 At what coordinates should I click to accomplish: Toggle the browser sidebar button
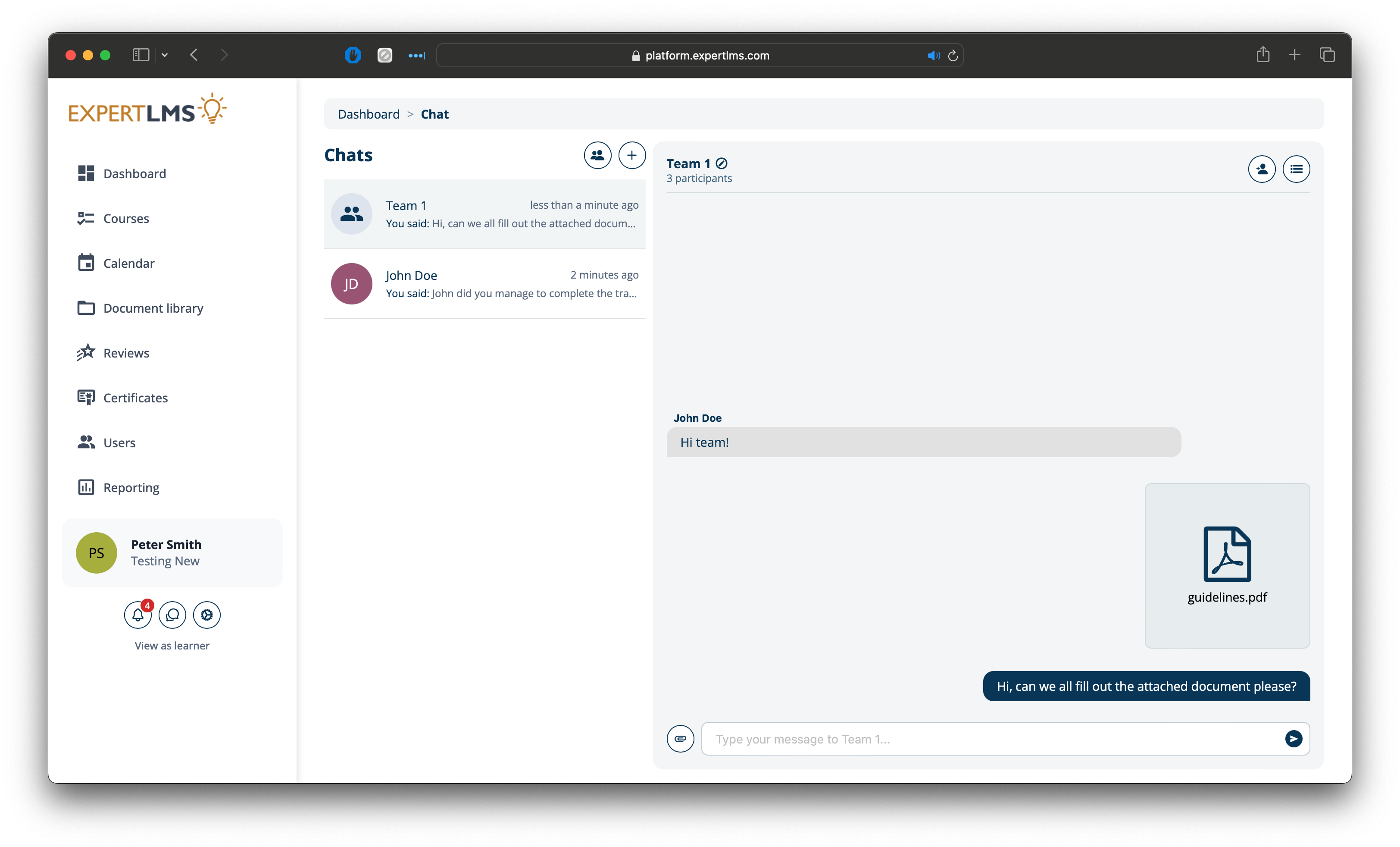(141, 55)
